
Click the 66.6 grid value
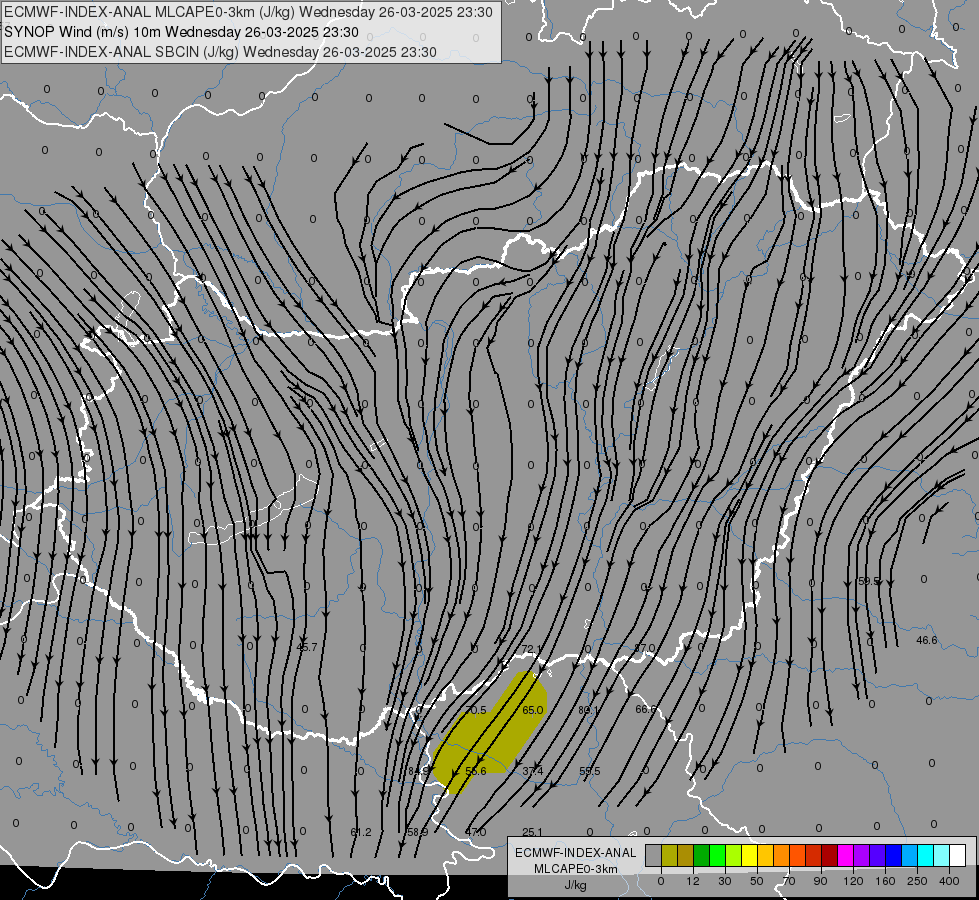pyautogui.click(x=646, y=710)
